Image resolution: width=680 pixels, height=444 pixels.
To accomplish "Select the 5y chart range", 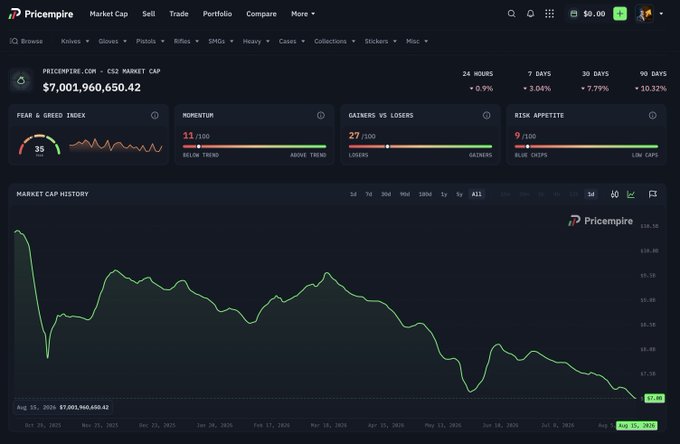I will click(459, 194).
